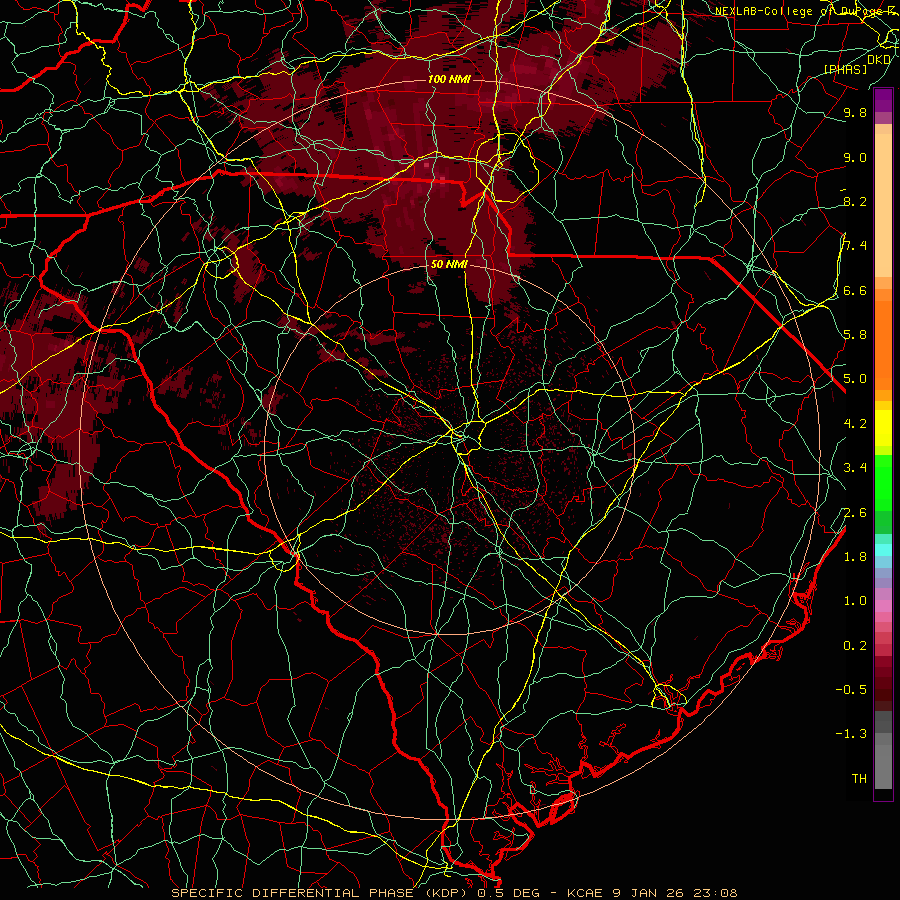This screenshot has width=900, height=900.
Task: Click the legend value '1.8'
Action: click(855, 557)
